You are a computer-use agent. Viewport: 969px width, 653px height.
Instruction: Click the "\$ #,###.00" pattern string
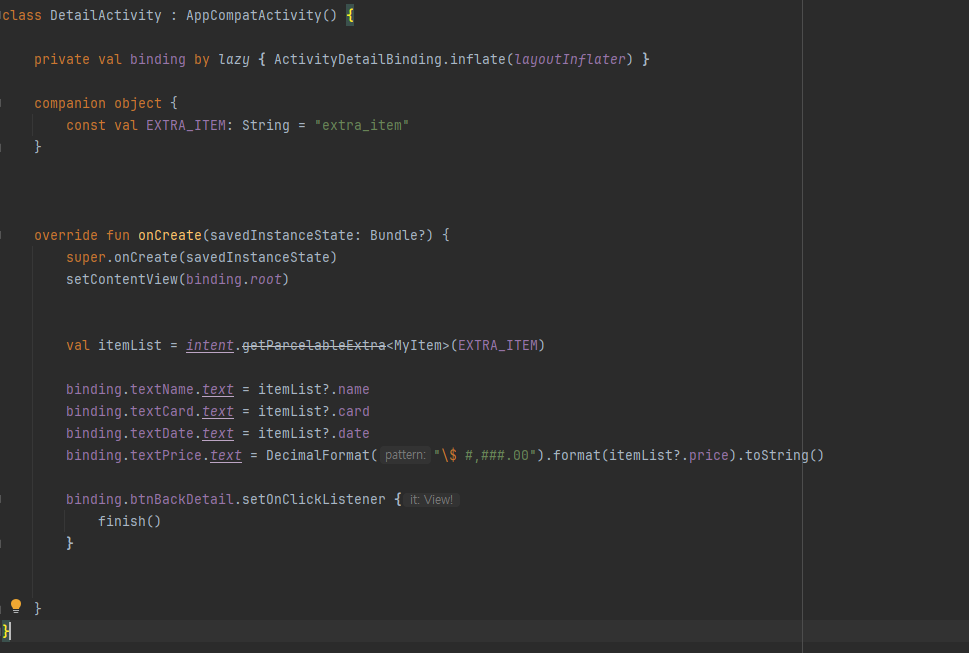point(485,455)
